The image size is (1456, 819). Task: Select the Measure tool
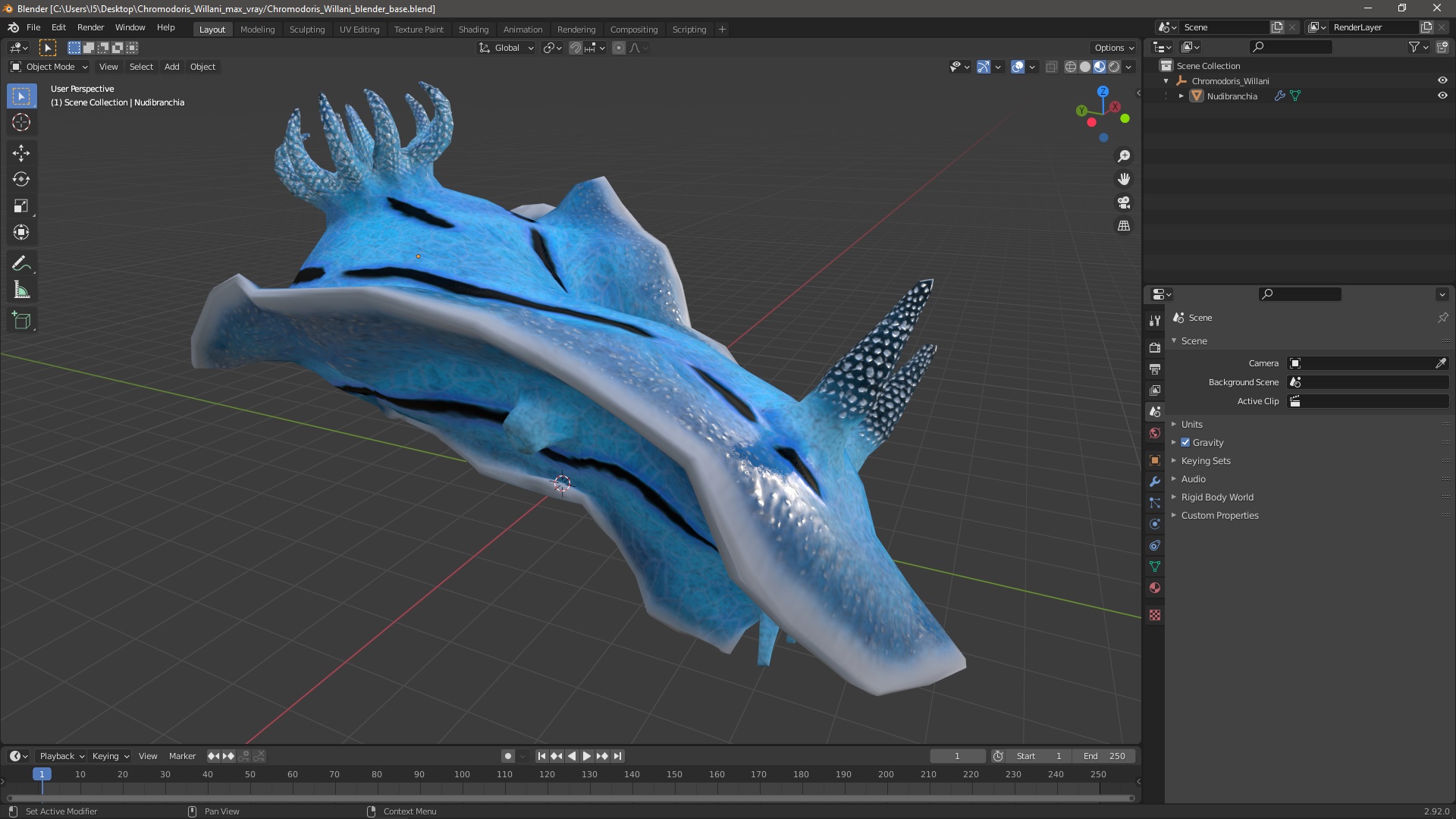coord(21,290)
